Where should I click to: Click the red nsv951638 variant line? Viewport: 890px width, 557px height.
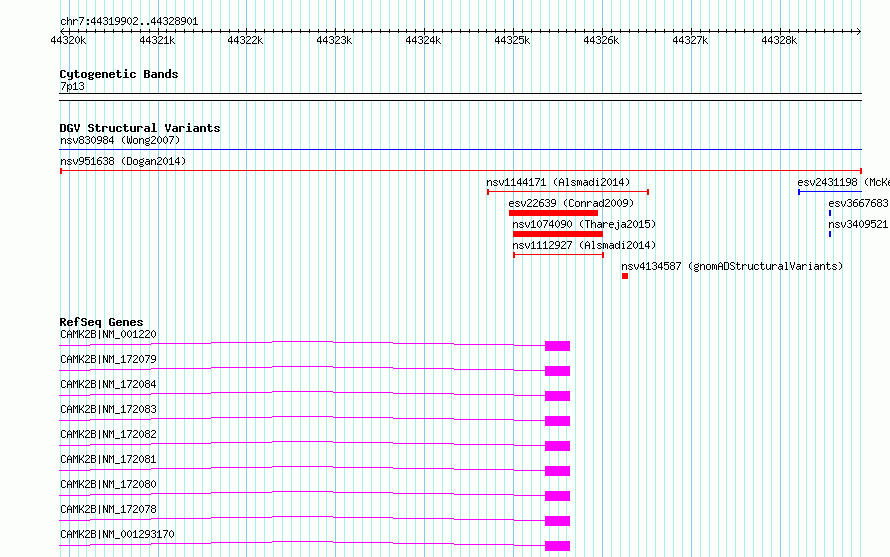pos(460,171)
